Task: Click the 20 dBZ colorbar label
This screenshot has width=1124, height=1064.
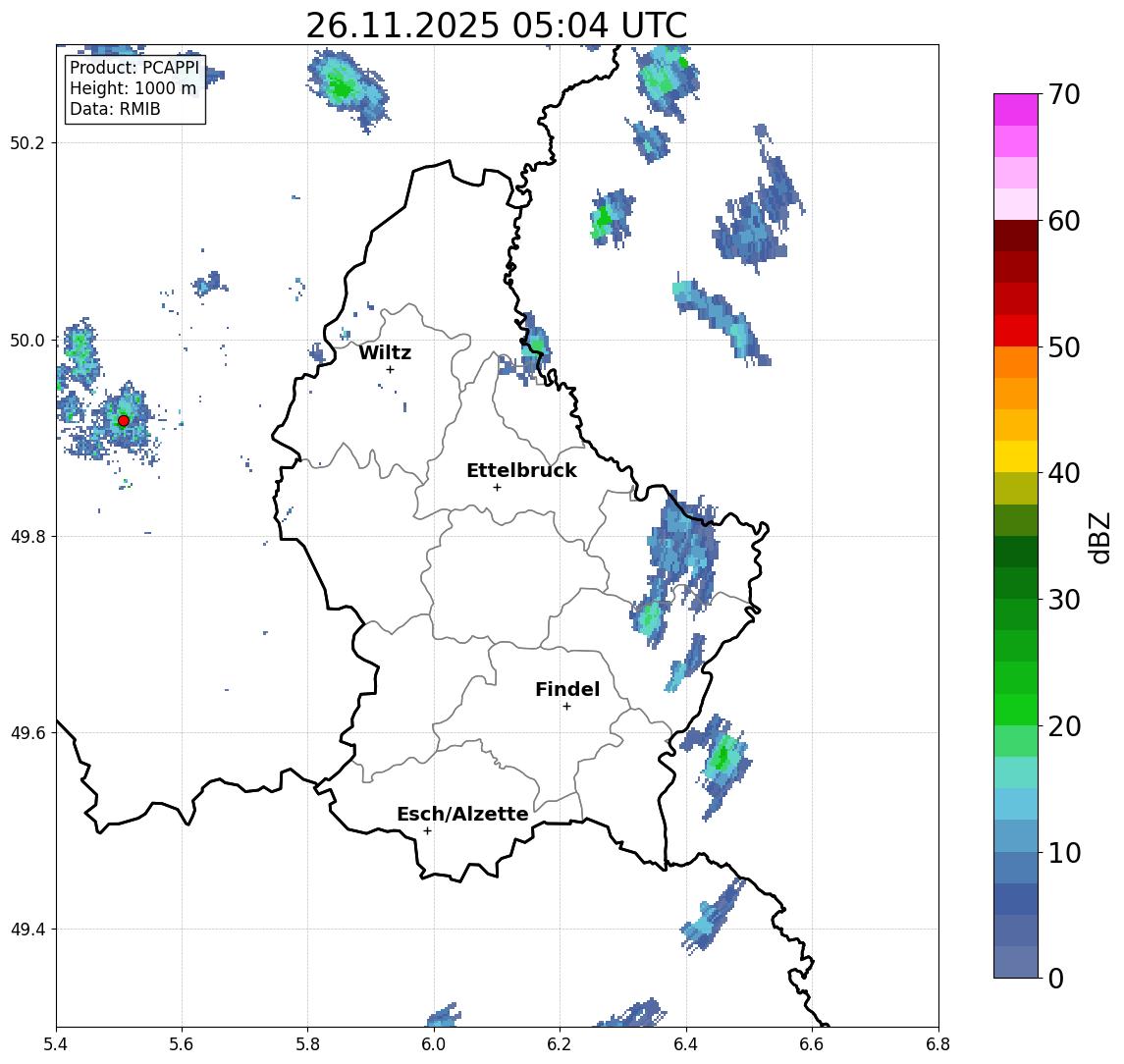Action: (1064, 726)
